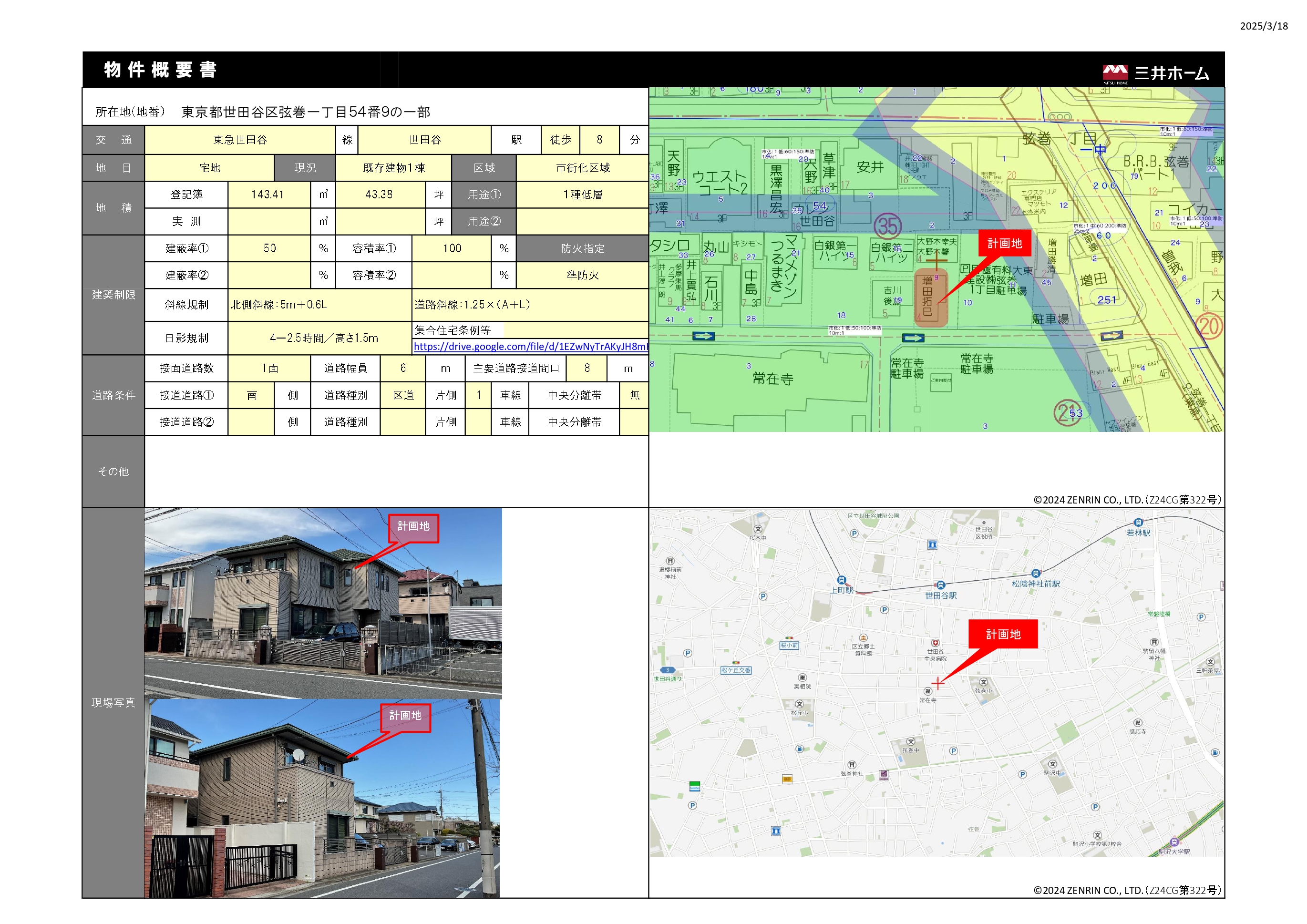The image size is (1307, 924).
Task: Select the date 2025/3/18
Action: [x=1264, y=26]
